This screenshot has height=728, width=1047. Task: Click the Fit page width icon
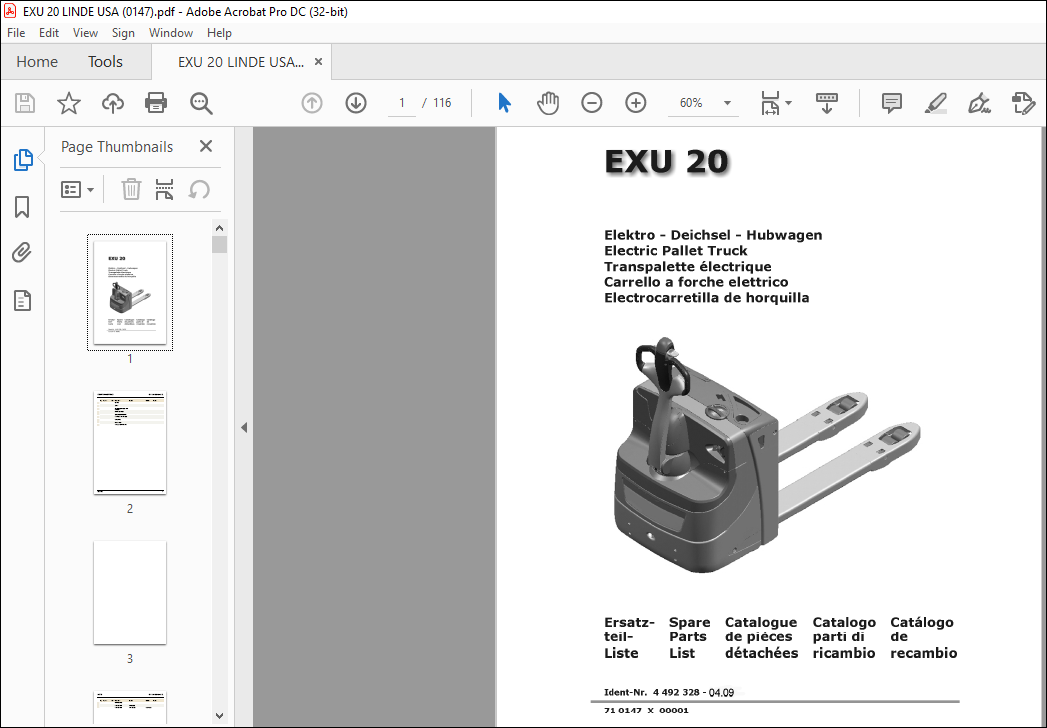(x=770, y=103)
